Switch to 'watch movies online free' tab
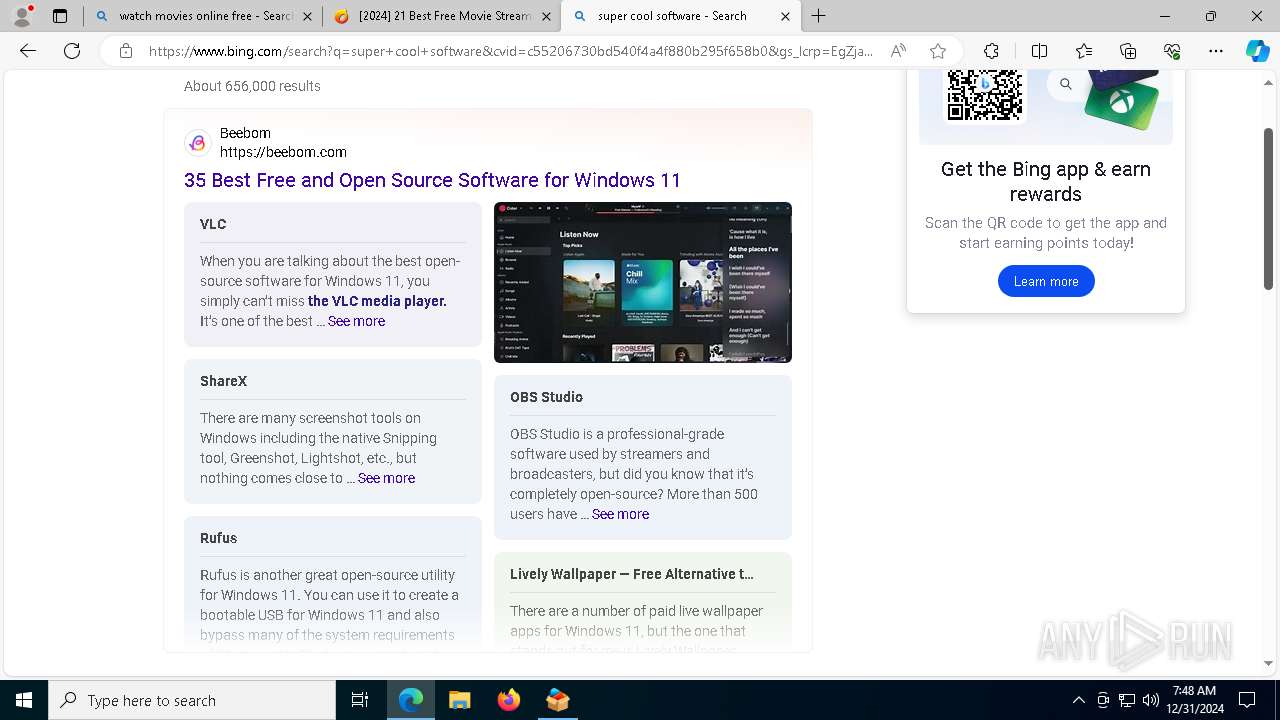Image resolution: width=1280 pixels, height=720 pixels. click(203, 16)
